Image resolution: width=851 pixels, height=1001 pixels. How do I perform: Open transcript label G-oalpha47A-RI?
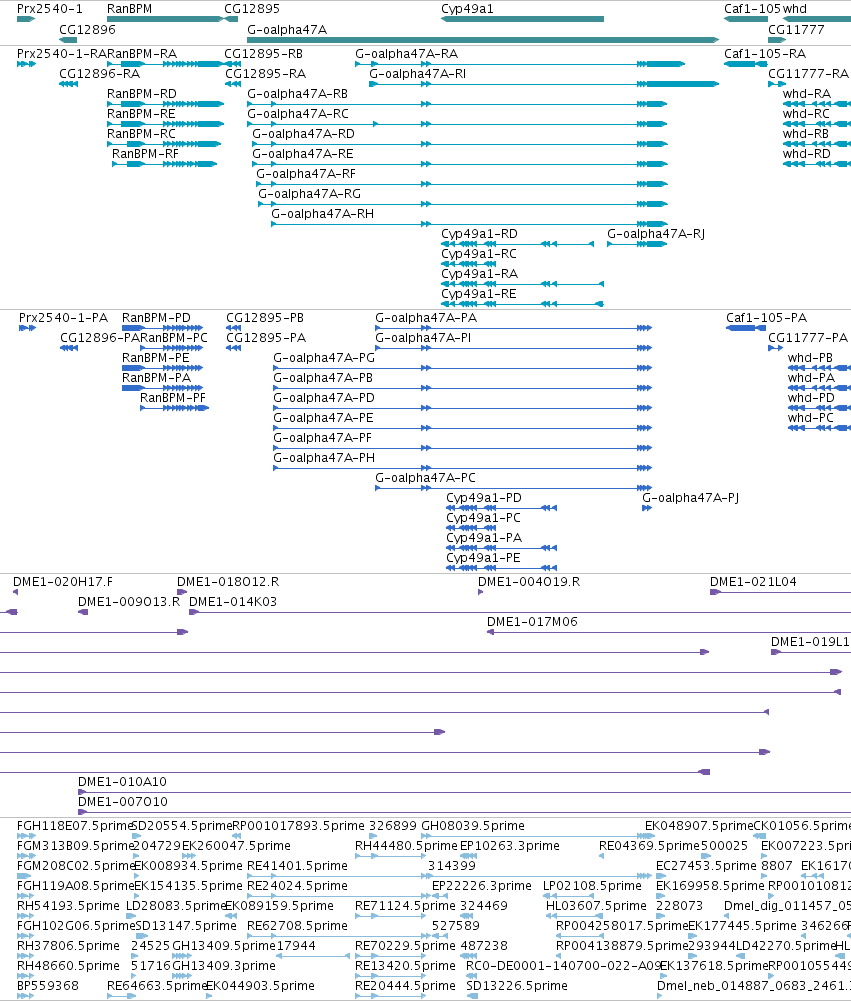(x=418, y=73)
